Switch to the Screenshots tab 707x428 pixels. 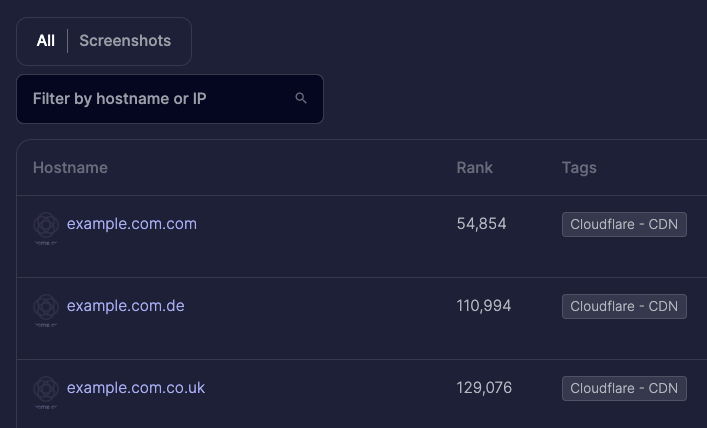click(125, 41)
